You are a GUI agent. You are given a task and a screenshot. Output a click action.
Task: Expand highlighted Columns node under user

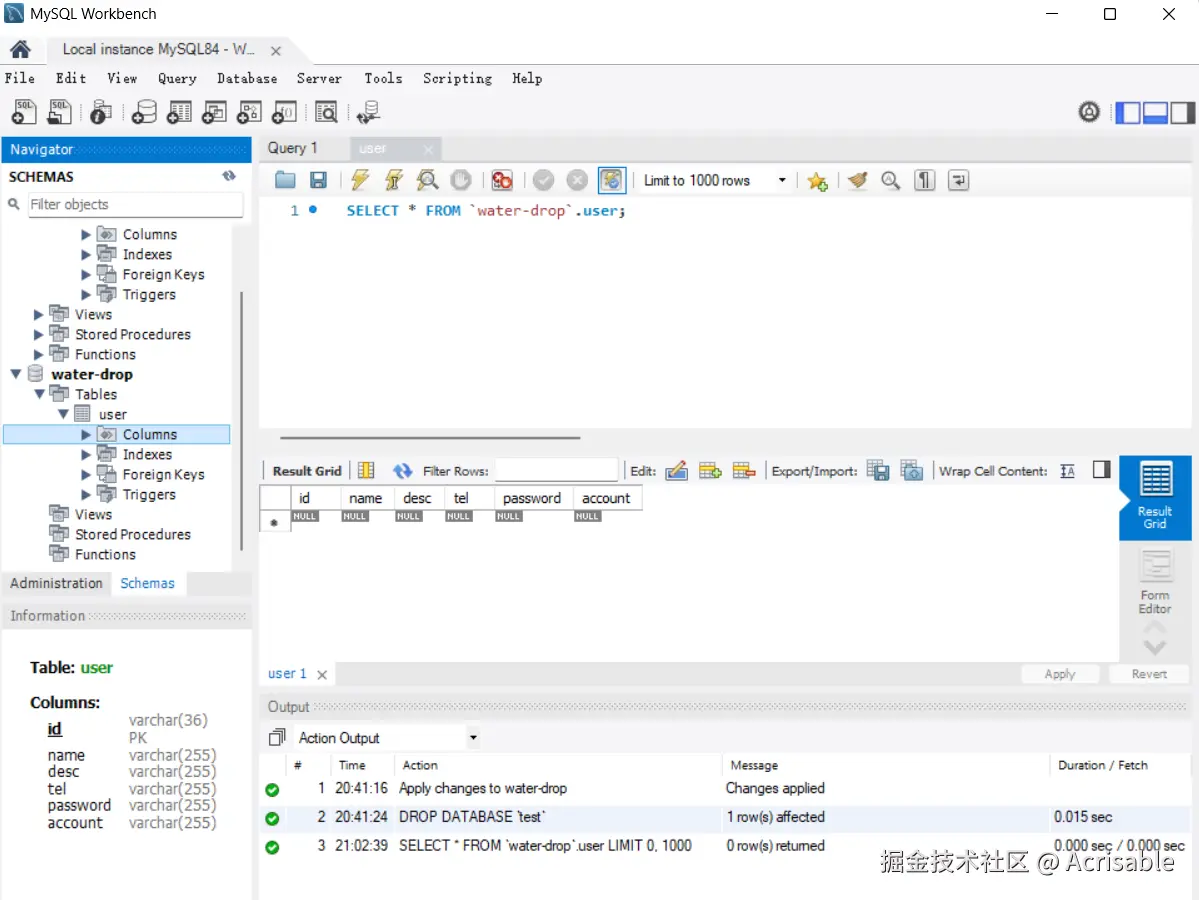86,434
